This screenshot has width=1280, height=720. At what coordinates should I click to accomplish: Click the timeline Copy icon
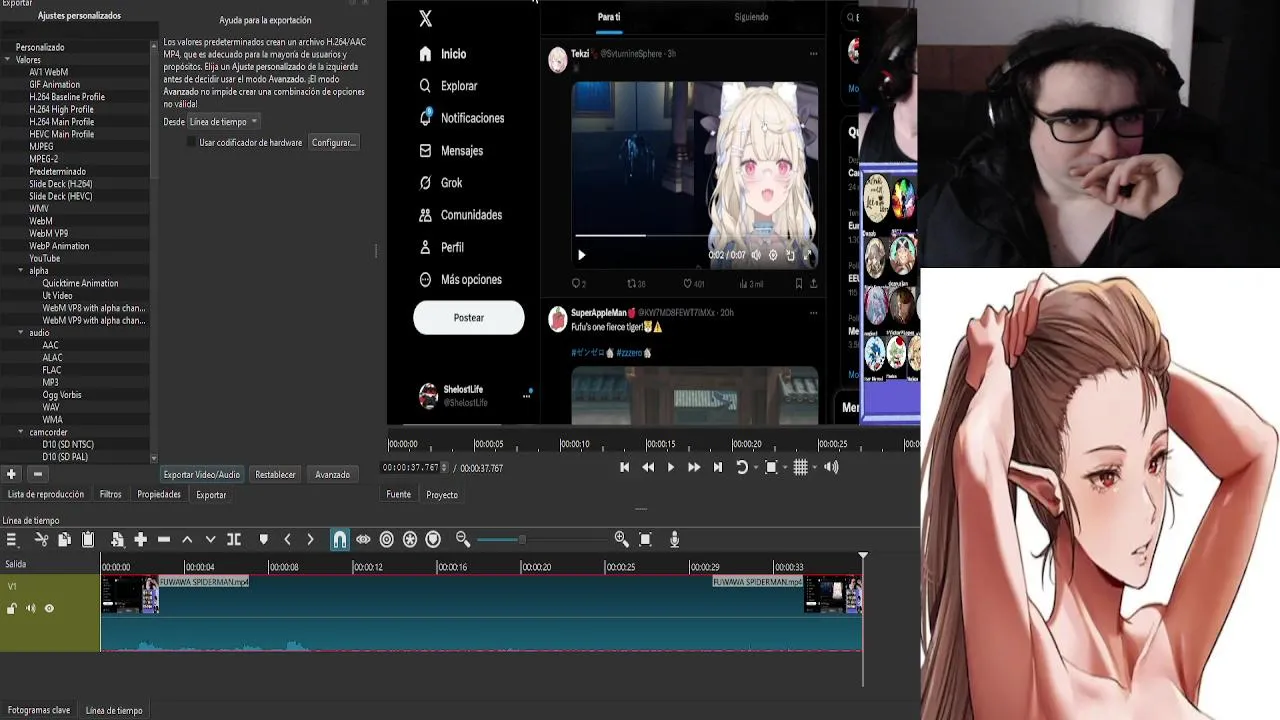click(64, 539)
